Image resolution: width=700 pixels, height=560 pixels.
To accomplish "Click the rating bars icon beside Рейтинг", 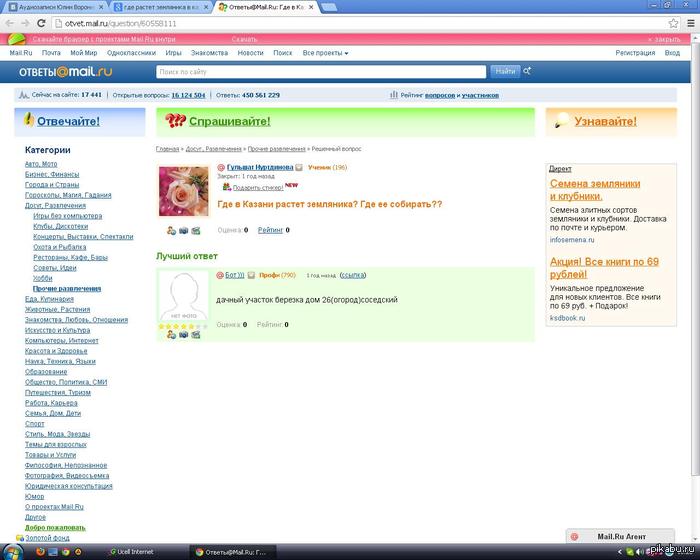I will click(393, 95).
